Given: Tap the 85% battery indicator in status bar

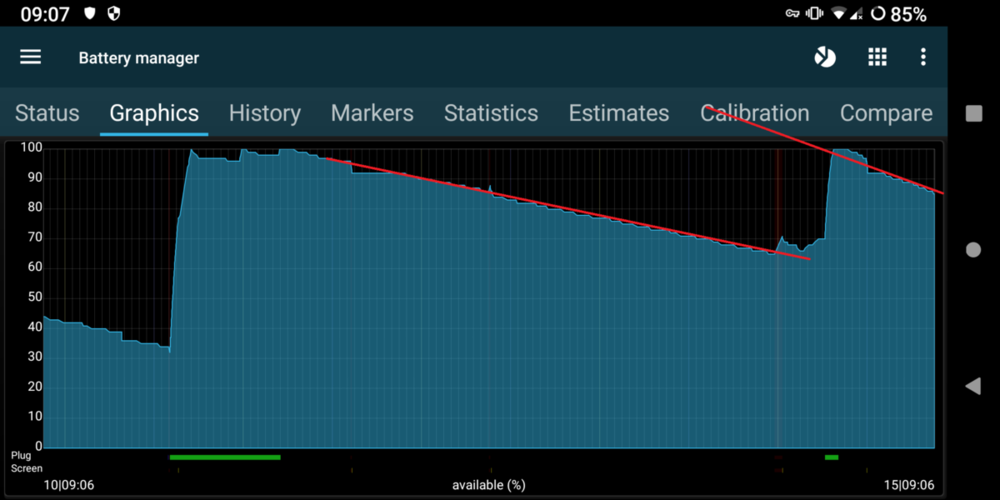Looking at the screenshot, I should pyautogui.click(x=898, y=14).
